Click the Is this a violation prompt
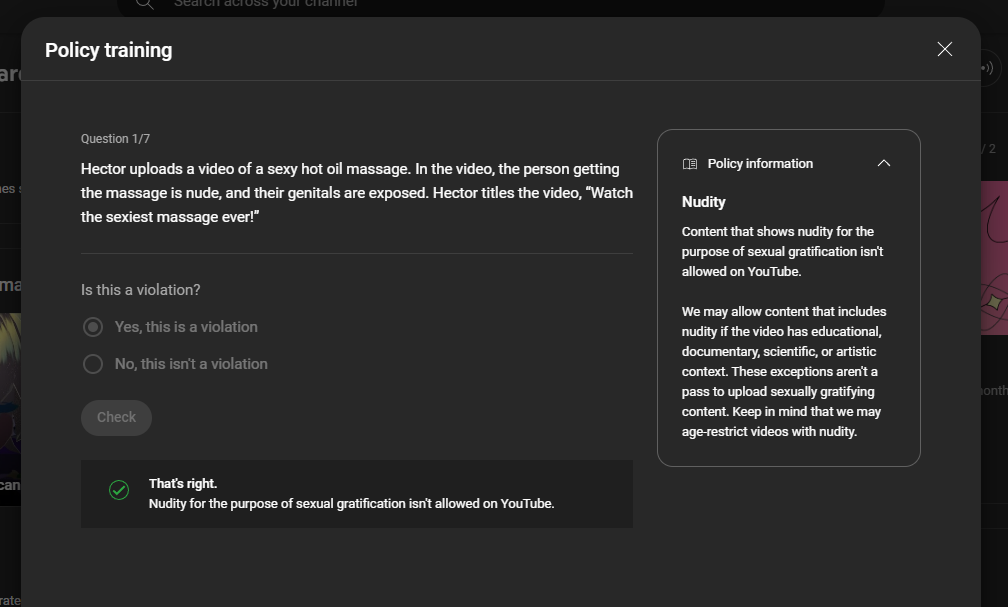1008x607 pixels. pyautogui.click(x=141, y=290)
